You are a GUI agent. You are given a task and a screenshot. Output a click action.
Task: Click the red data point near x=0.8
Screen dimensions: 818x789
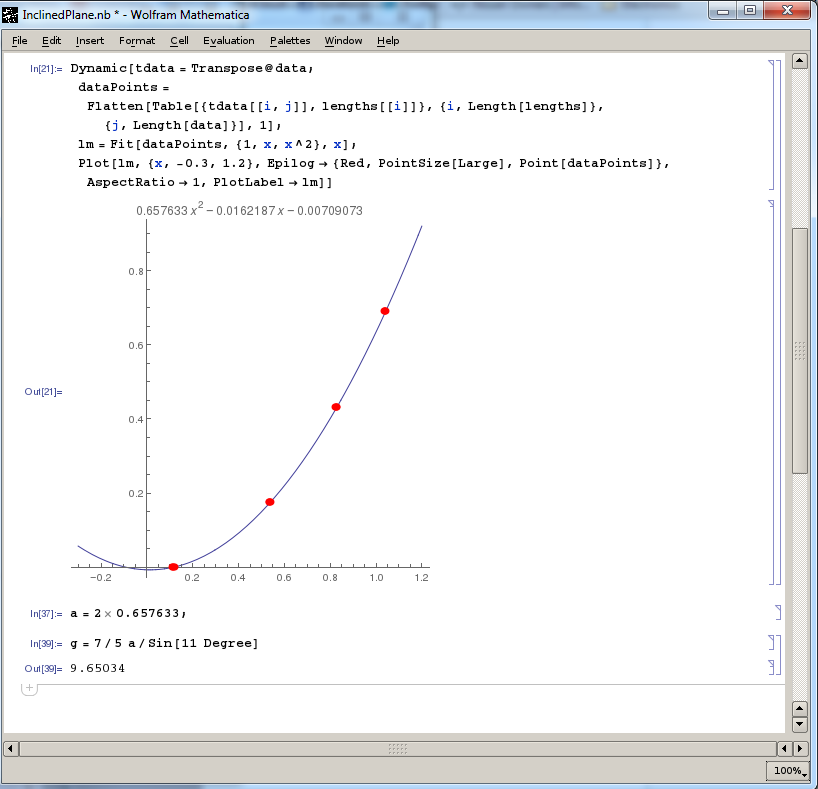click(336, 407)
